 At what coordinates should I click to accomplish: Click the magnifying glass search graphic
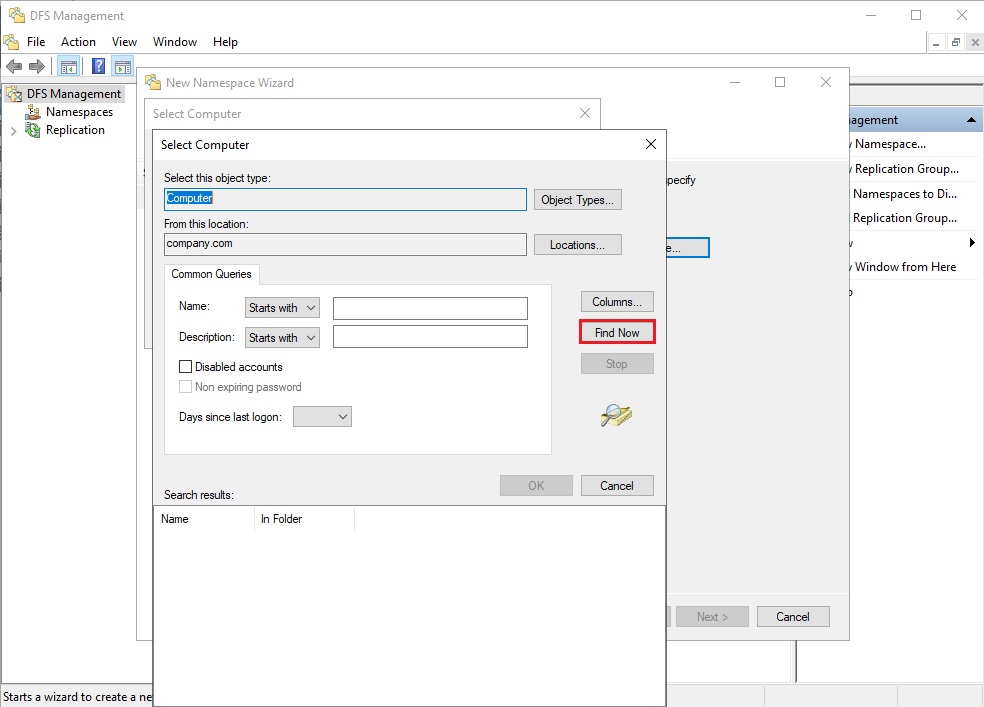click(x=615, y=416)
